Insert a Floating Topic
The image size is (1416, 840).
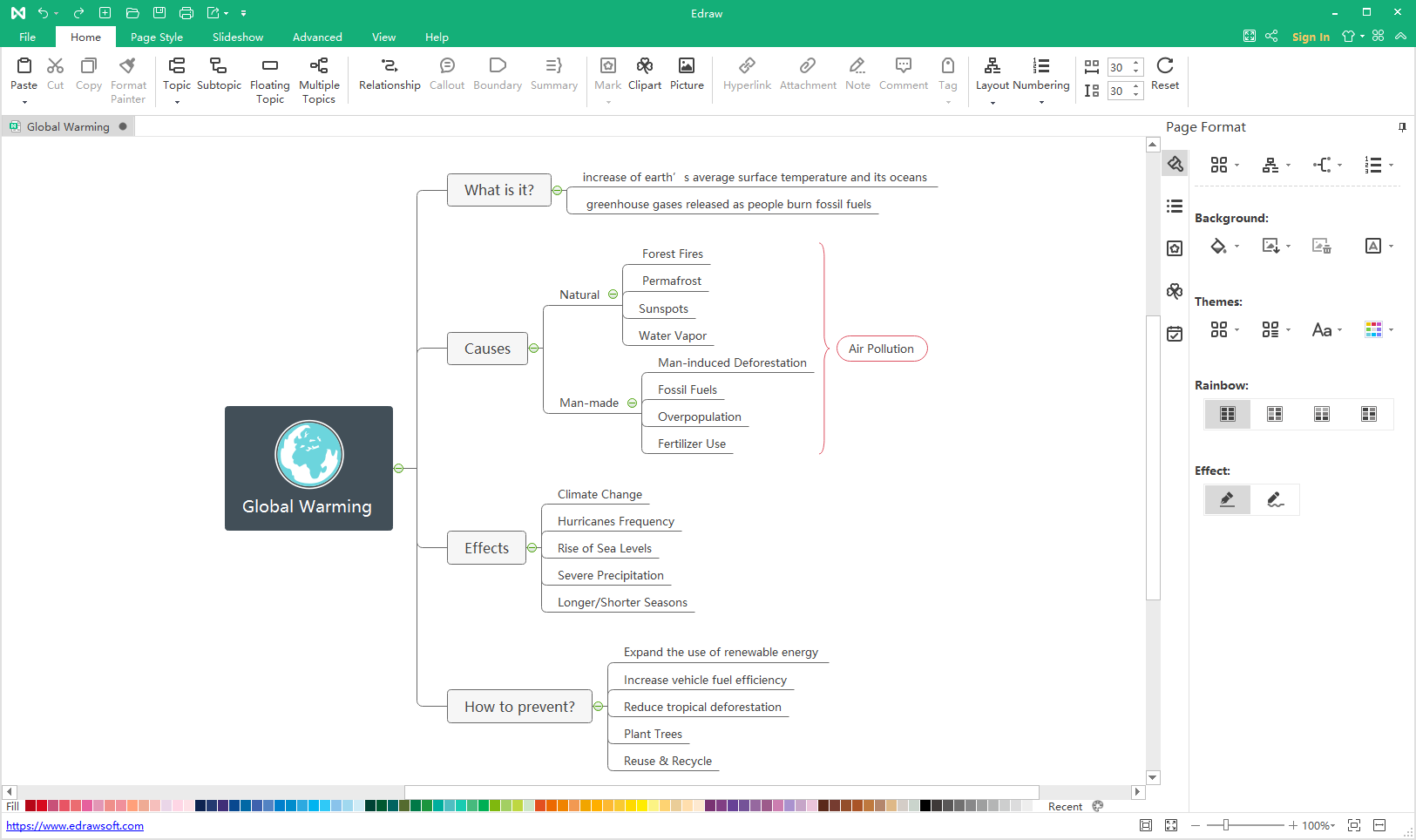pyautogui.click(x=269, y=66)
